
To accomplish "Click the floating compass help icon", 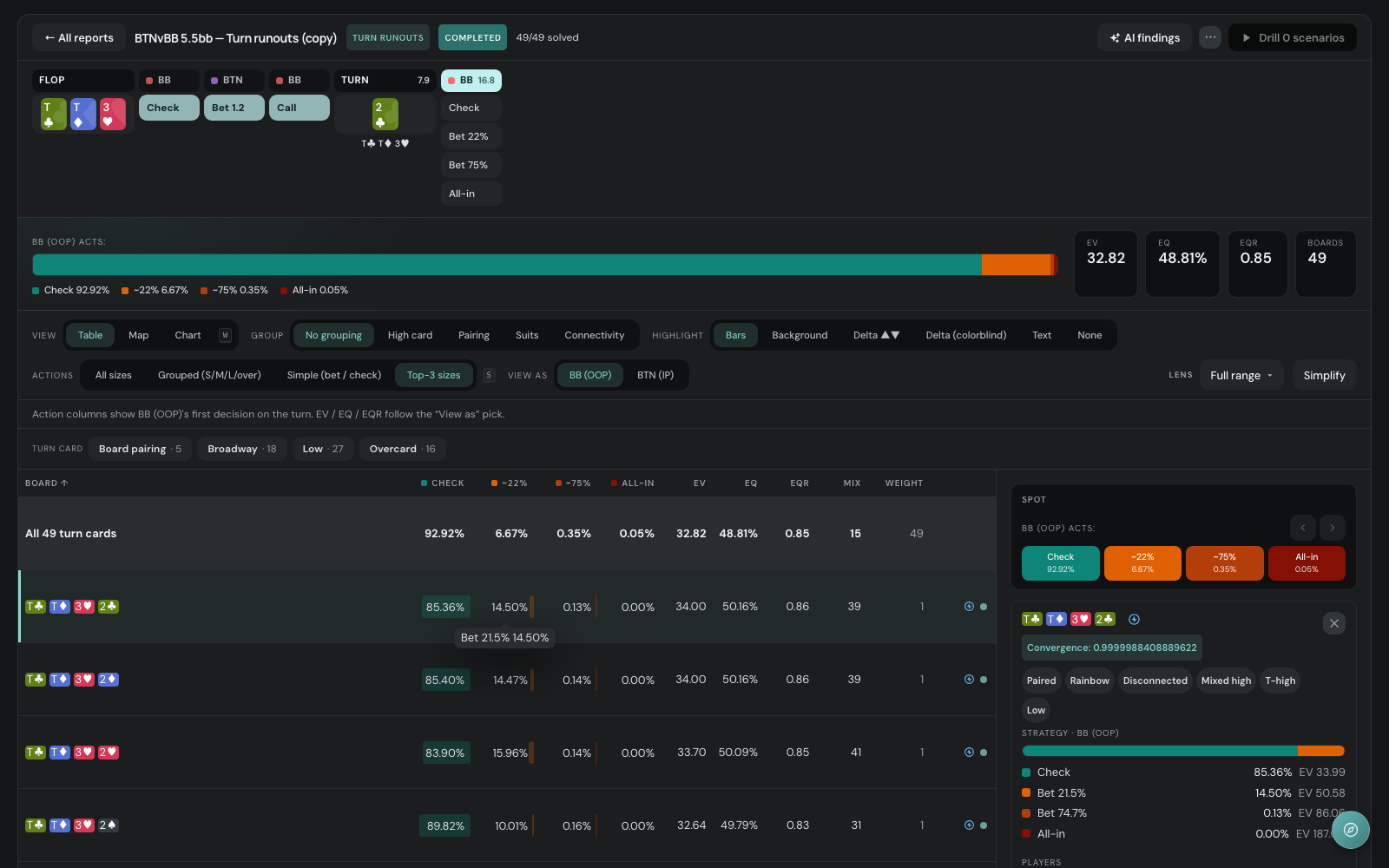I will (1350, 830).
